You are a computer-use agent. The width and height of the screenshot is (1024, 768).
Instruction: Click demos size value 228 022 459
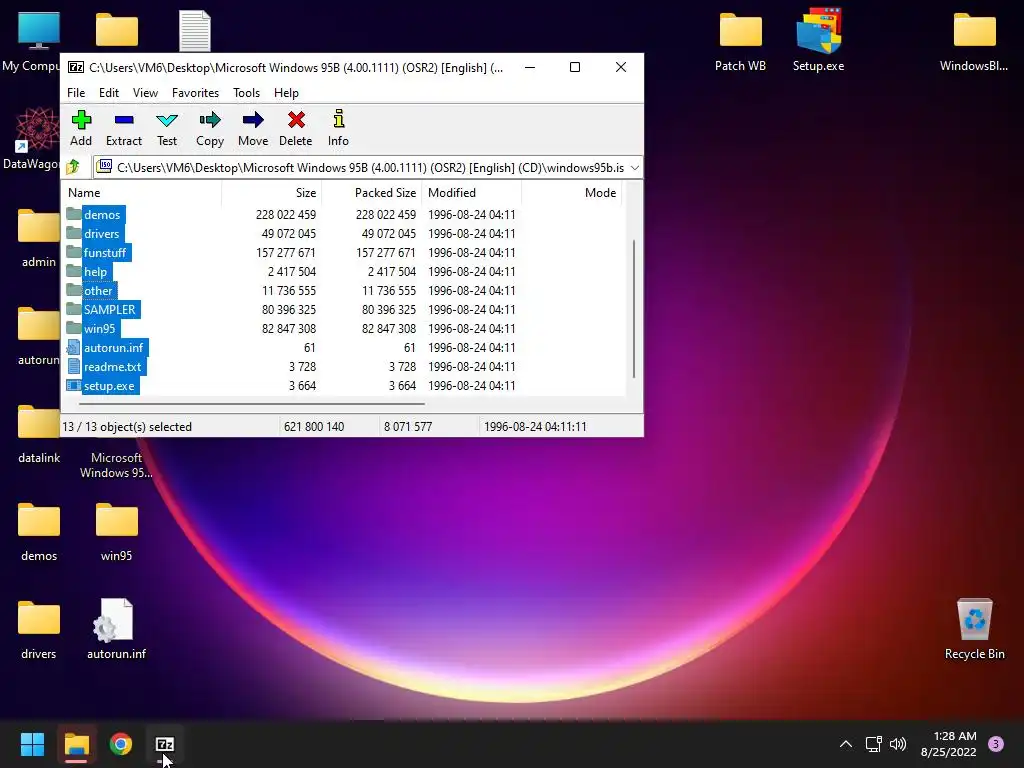click(x=285, y=214)
